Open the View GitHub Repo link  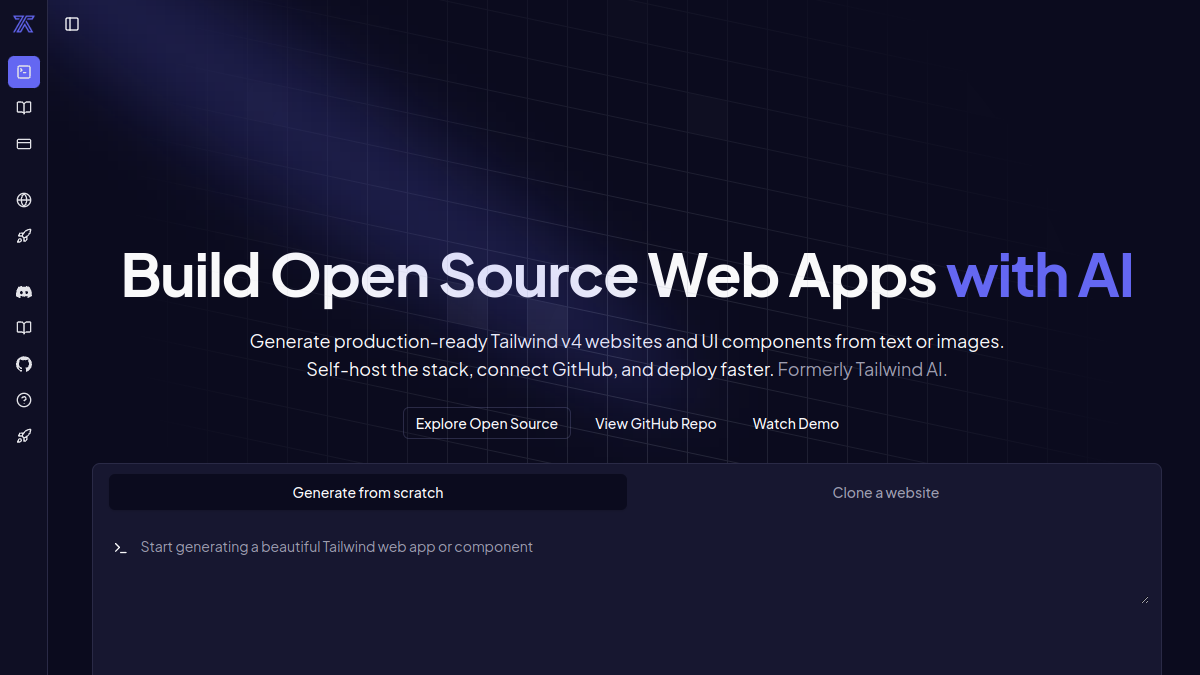656,423
